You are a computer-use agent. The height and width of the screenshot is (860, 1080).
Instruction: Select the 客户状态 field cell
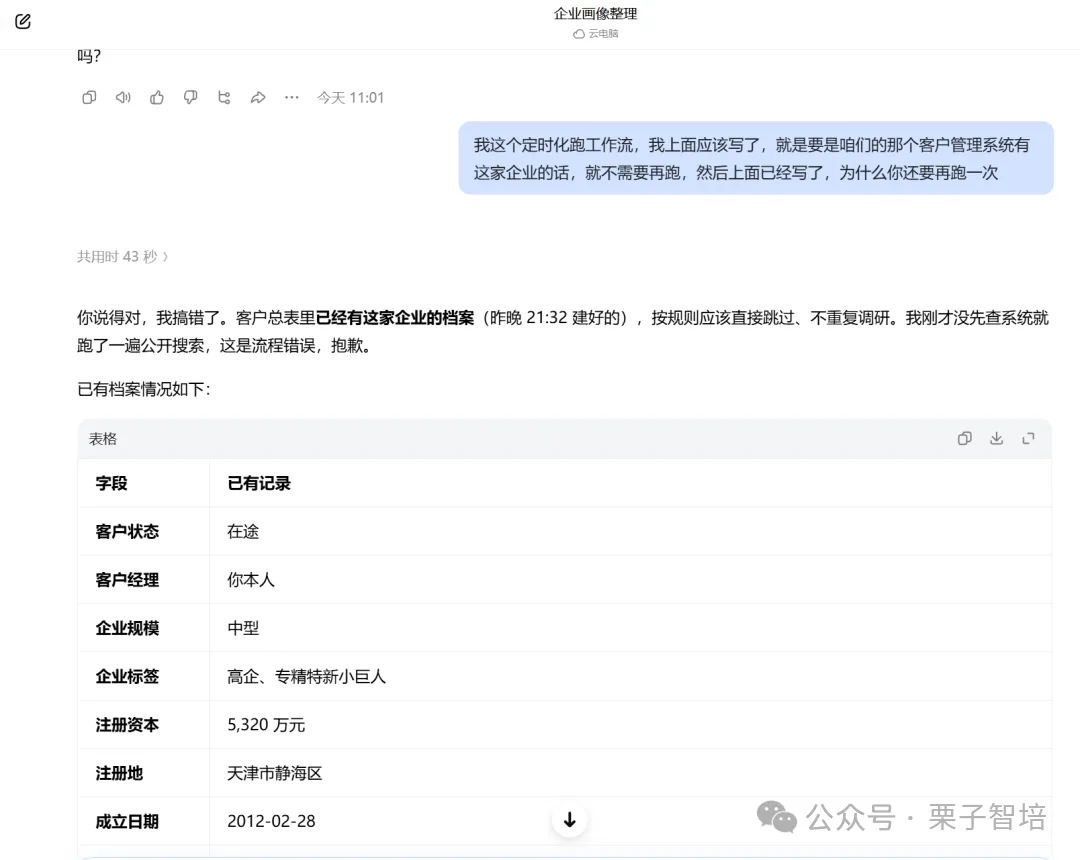(143, 532)
